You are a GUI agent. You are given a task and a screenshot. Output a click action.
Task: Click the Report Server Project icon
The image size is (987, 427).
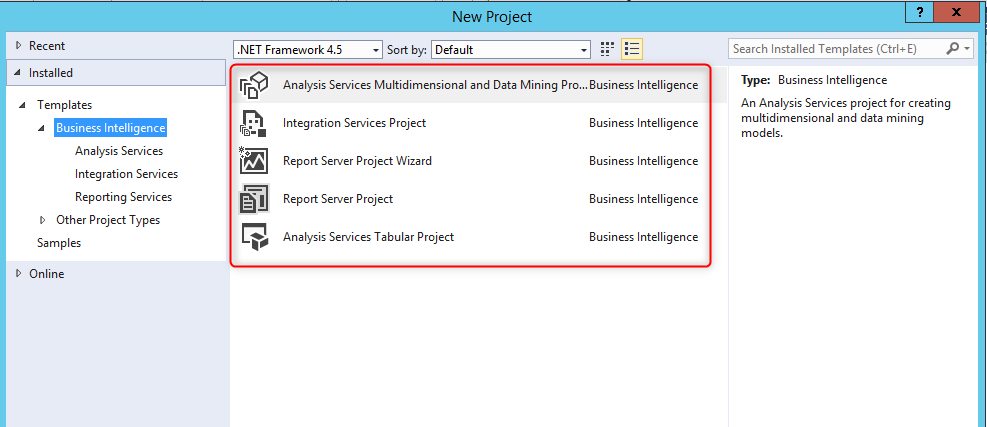pos(254,199)
